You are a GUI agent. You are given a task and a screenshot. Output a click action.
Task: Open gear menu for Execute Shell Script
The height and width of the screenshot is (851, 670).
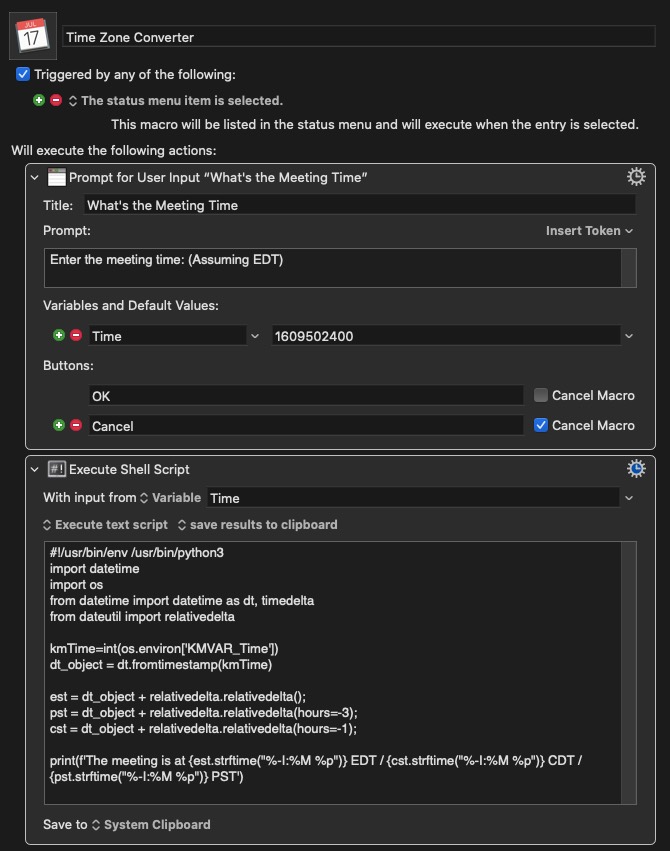tap(636, 468)
